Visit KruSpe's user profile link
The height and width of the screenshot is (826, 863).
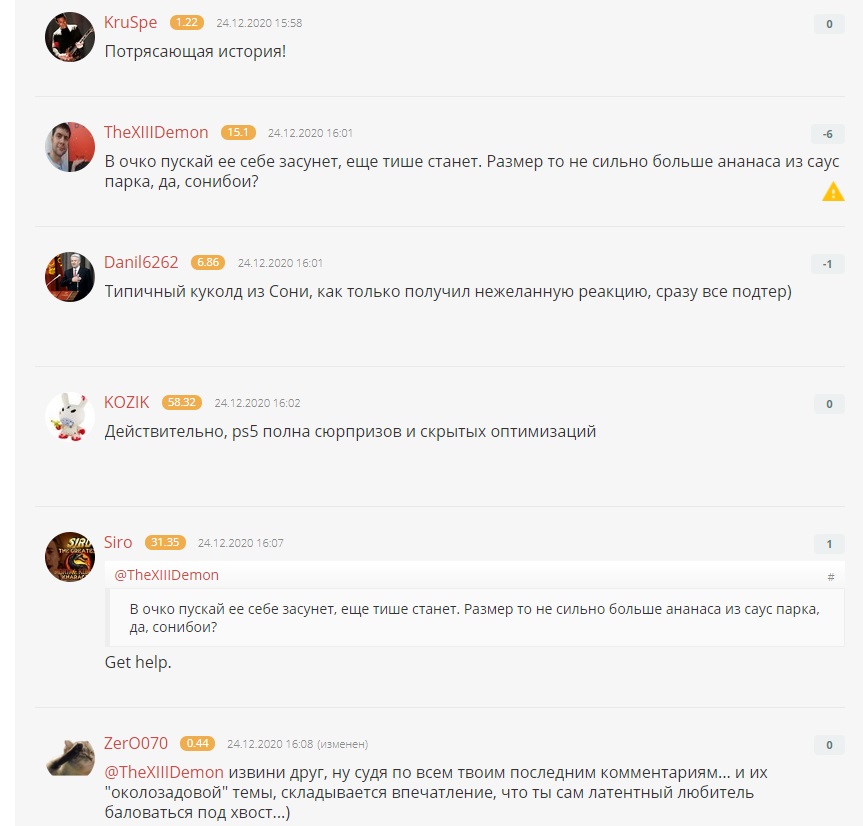point(130,22)
